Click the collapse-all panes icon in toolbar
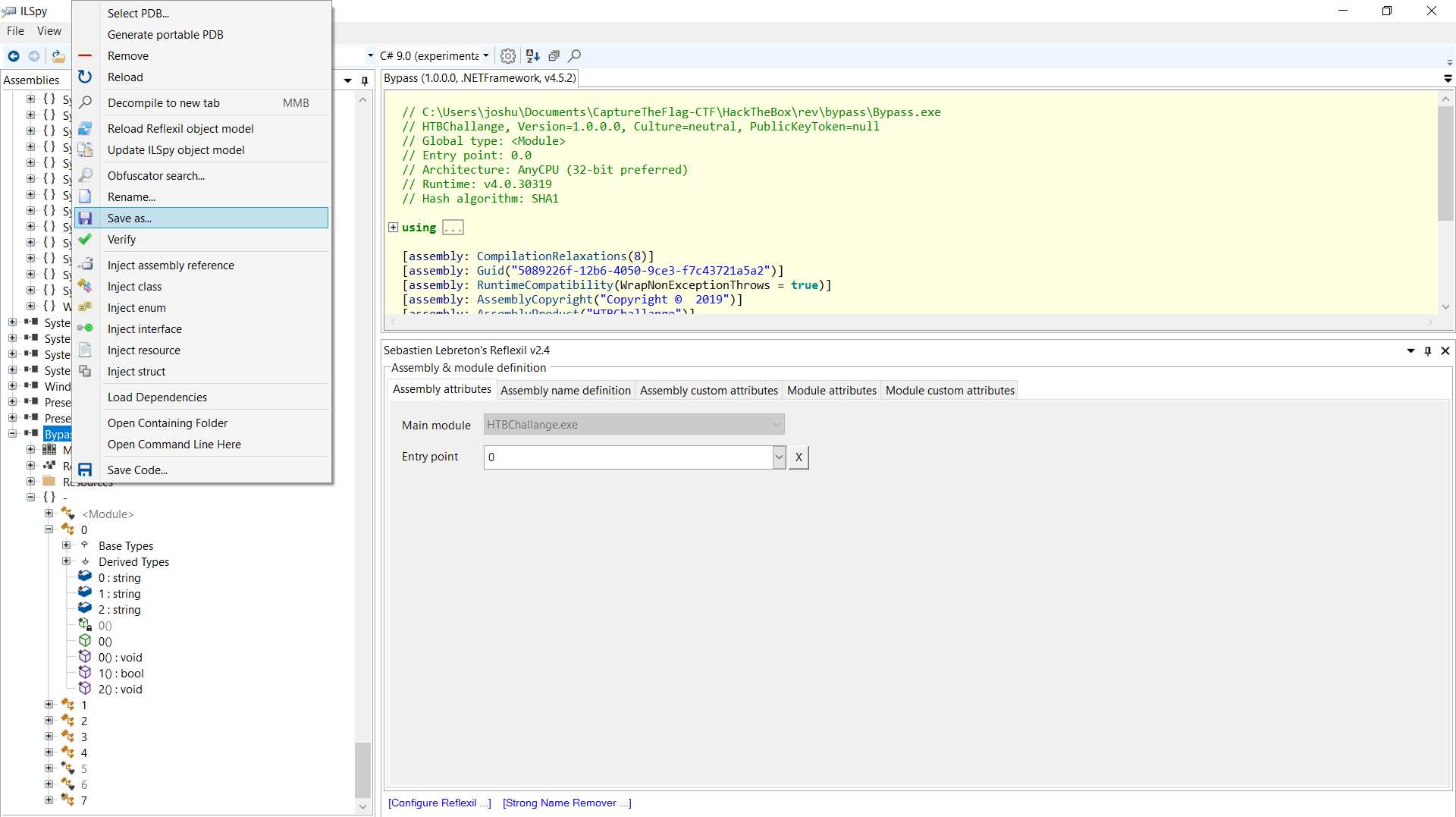The image size is (1456, 817). click(554, 55)
